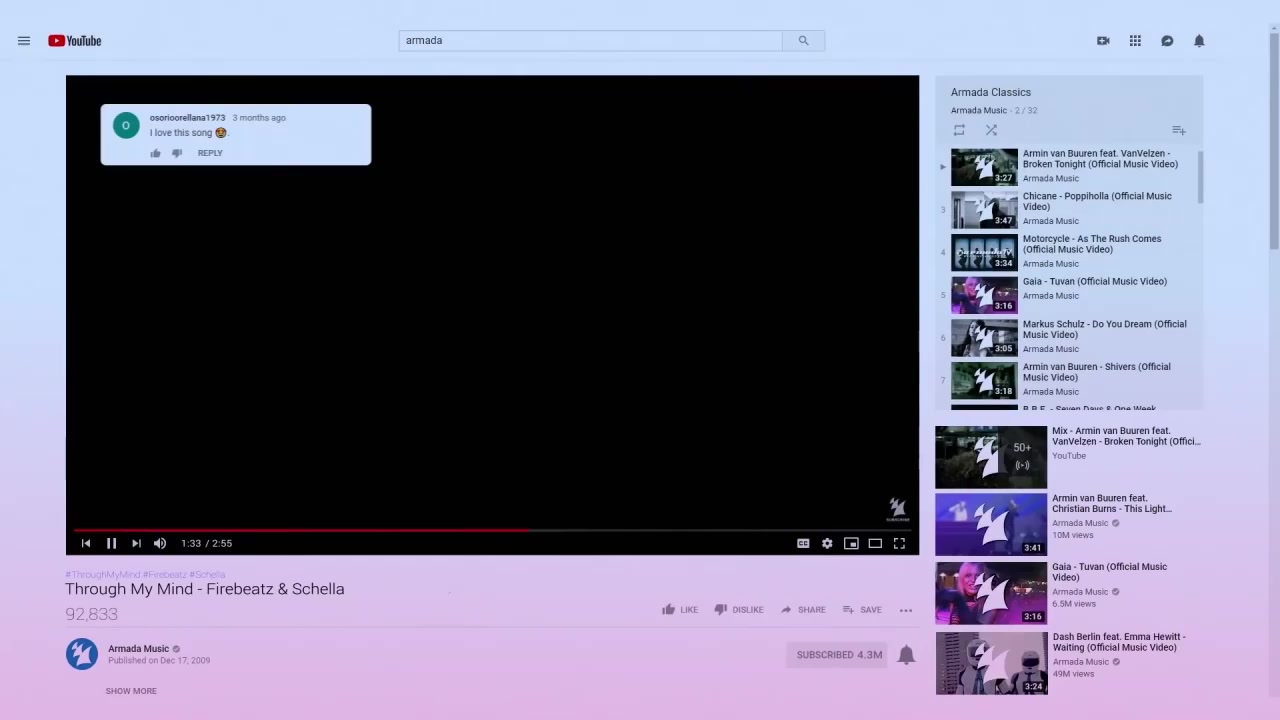This screenshot has height=720, width=1280.
Task: Click the page vertical scrollbar
Action: coord(1273,140)
